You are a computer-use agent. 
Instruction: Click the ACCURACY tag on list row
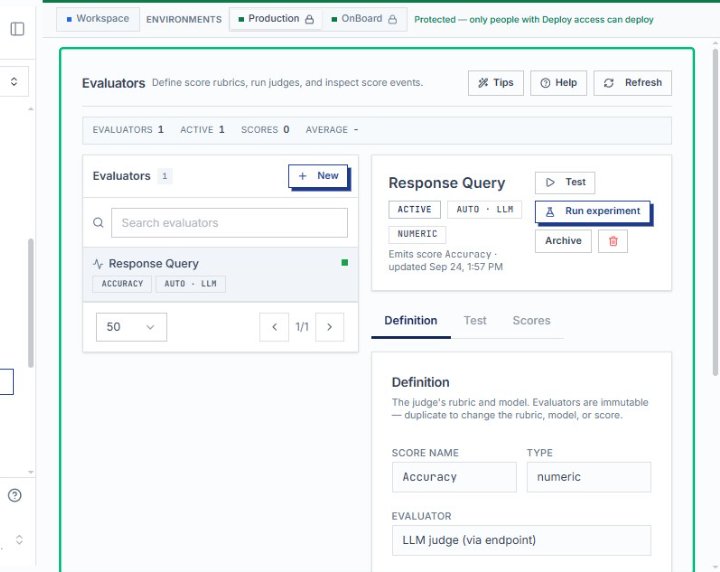tap(122, 284)
